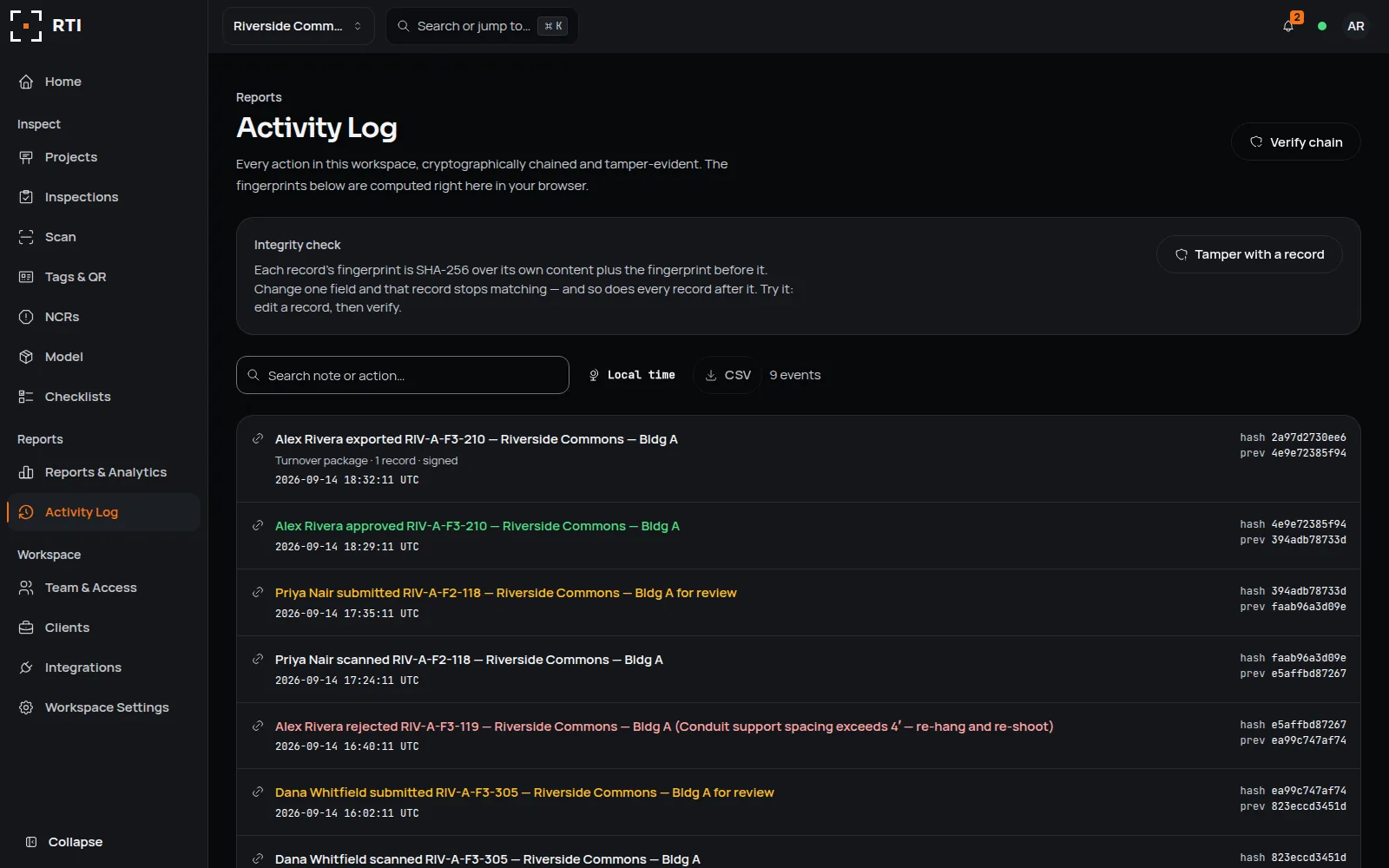Collapse the sidebar
1389x868 pixels.
point(63,842)
